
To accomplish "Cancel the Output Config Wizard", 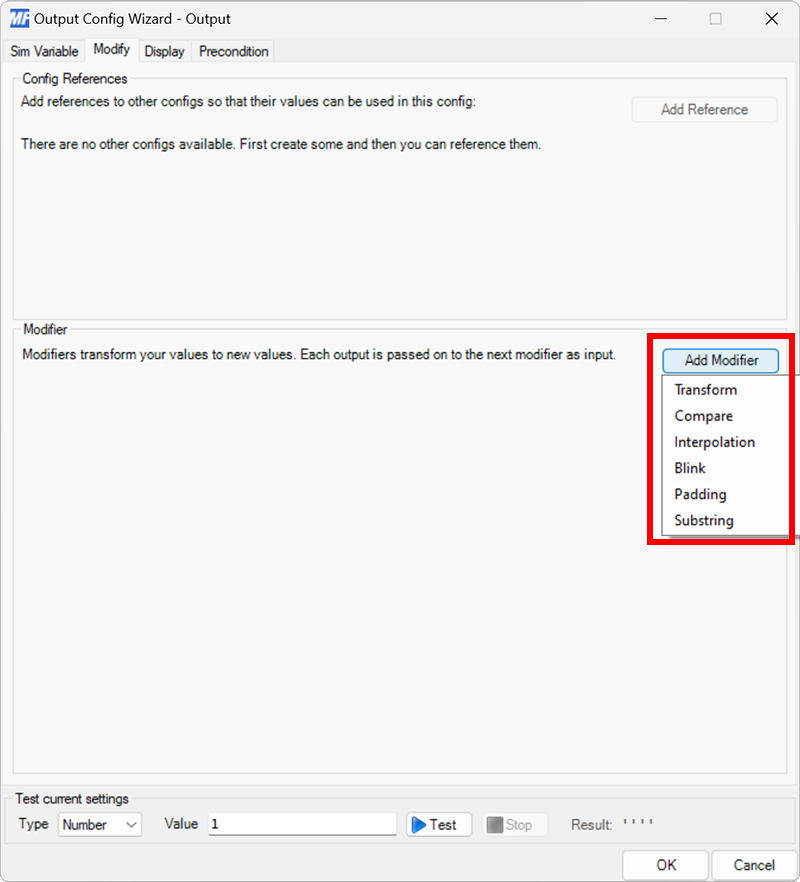I will point(754,864).
